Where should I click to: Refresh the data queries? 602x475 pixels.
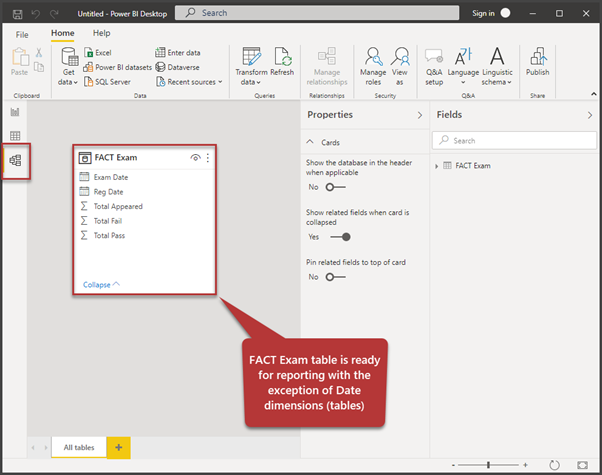(282, 61)
